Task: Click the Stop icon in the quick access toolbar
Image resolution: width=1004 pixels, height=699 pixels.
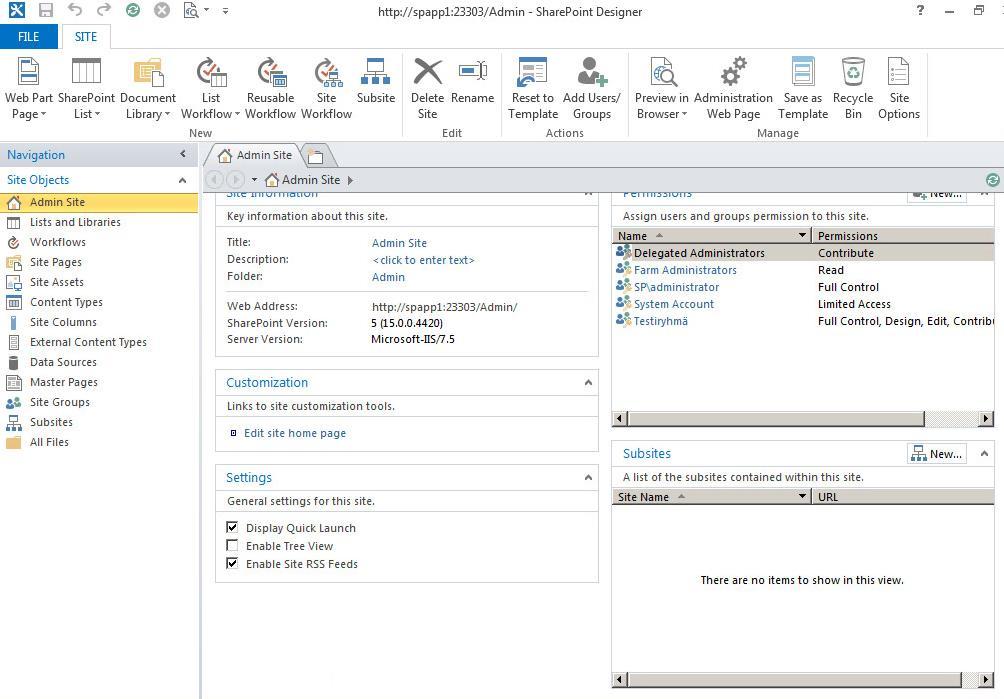Action: tap(162, 10)
